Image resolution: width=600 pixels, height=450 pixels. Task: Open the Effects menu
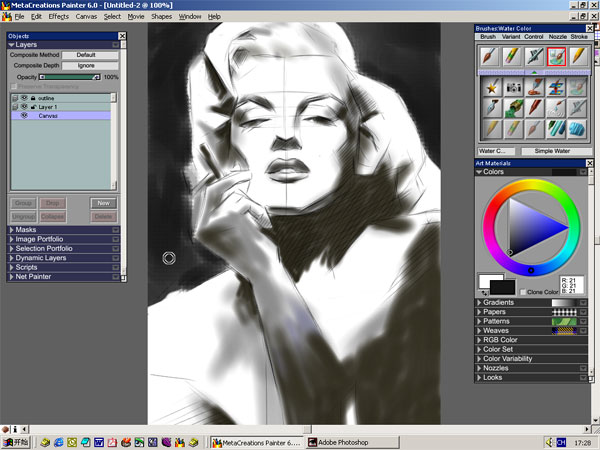pos(59,16)
